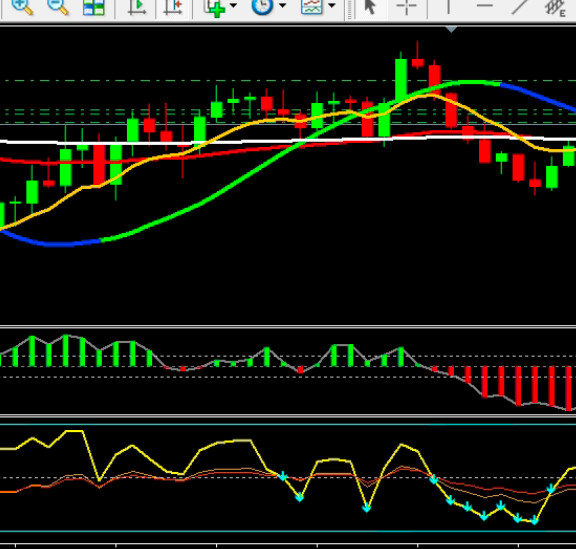Click the chart shift triangle marker

[x=451, y=29]
